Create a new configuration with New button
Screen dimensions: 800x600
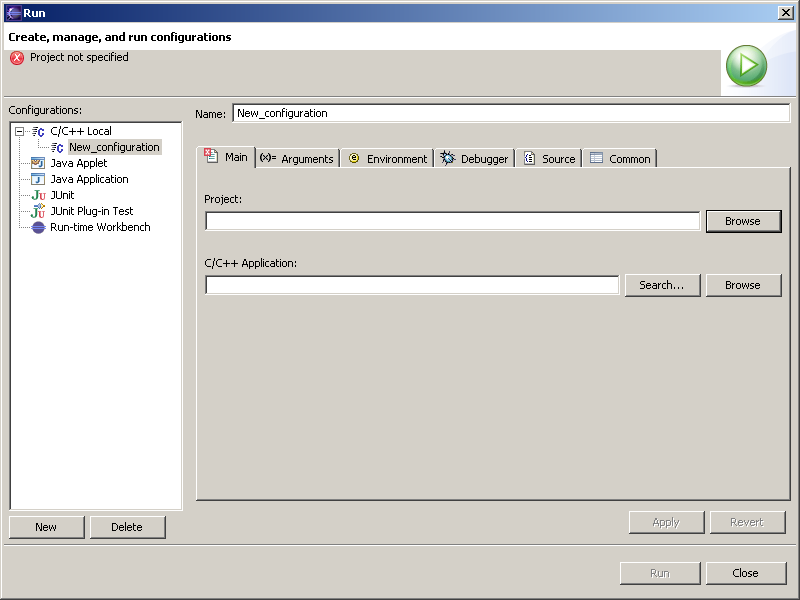click(x=46, y=527)
